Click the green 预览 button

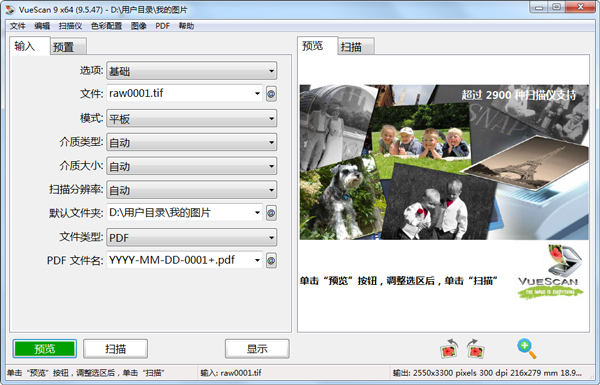click(45, 349)
